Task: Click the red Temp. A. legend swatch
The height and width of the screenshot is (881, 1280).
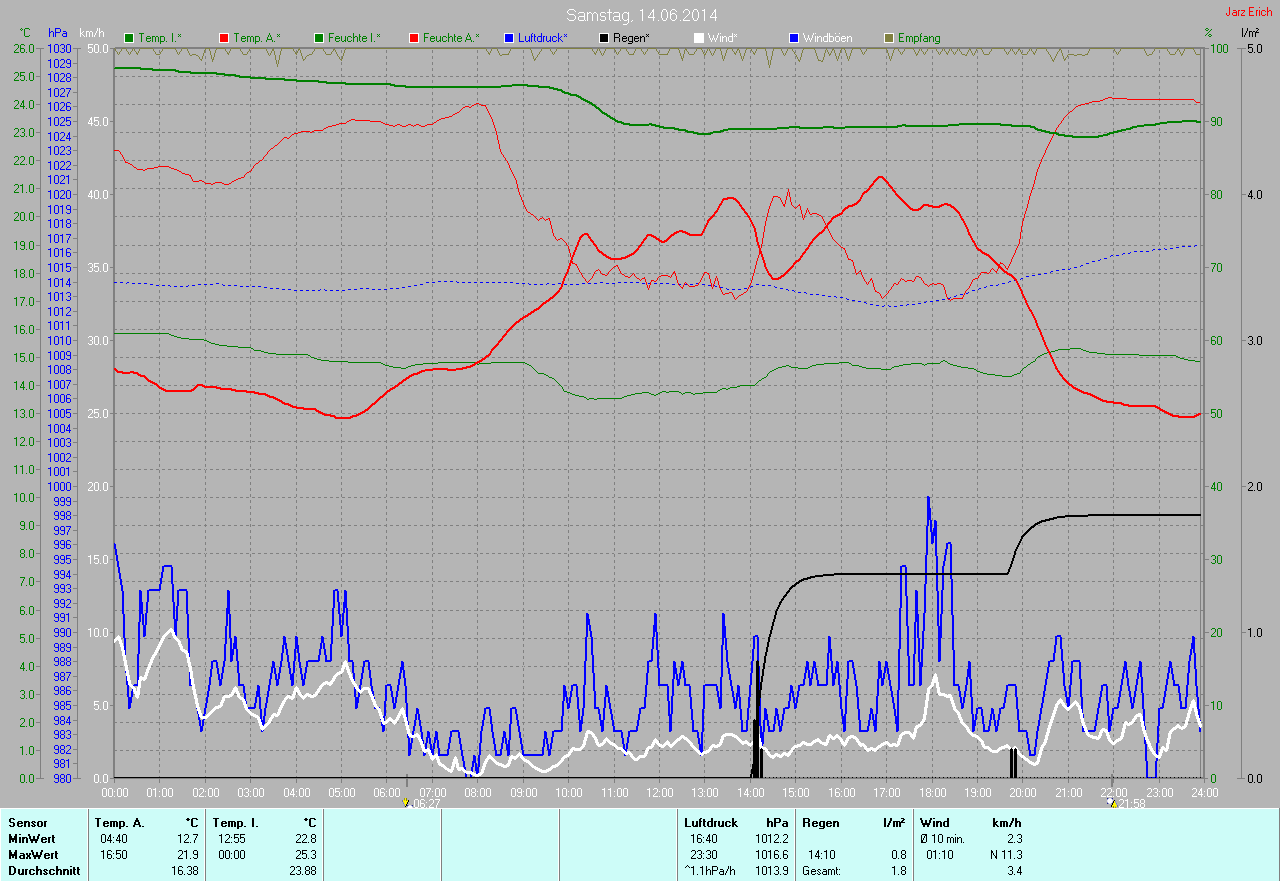Action: pyautogui.click(x=225, y=38)
